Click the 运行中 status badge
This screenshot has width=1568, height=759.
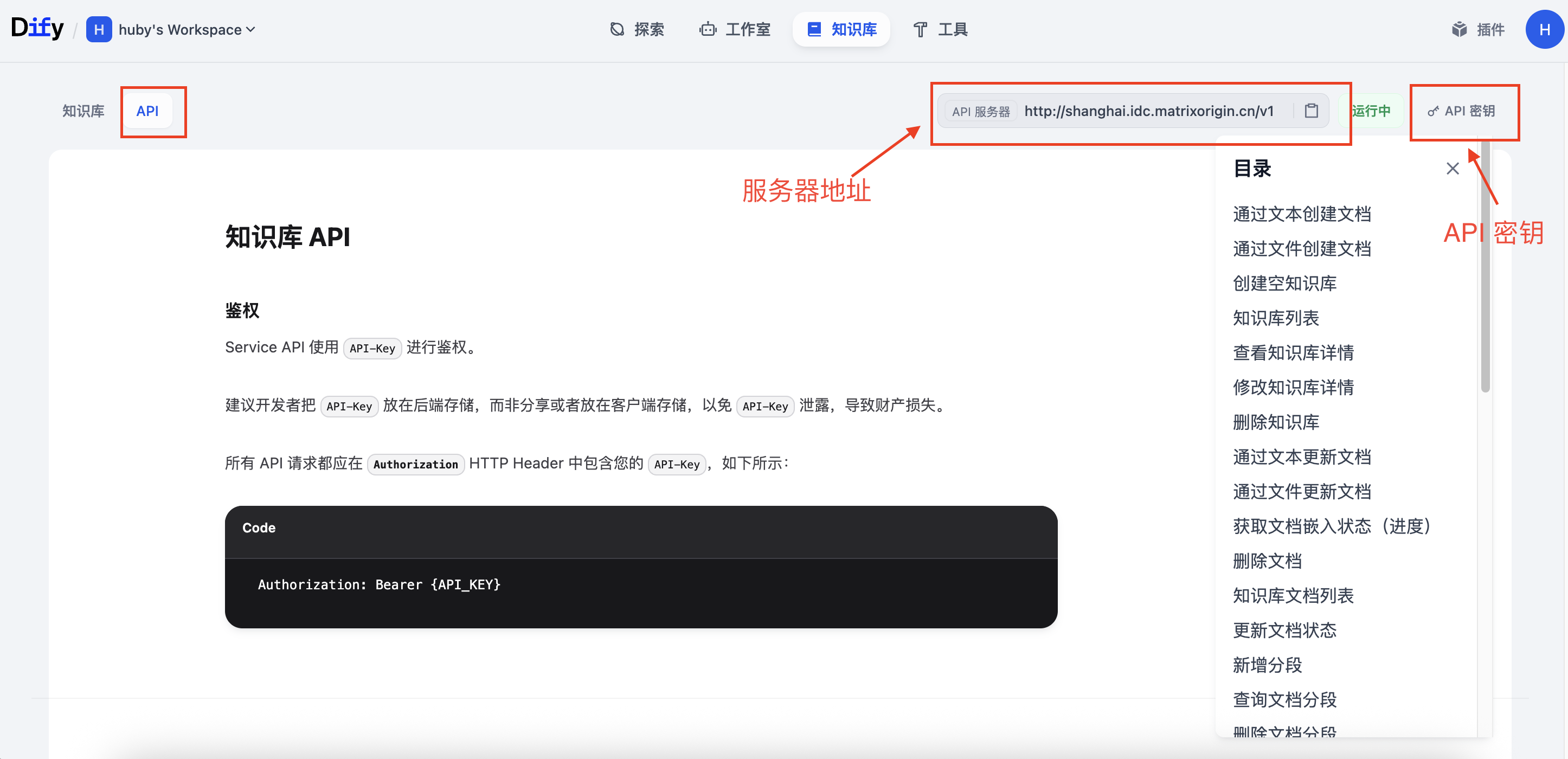(x=1371, y=111)
